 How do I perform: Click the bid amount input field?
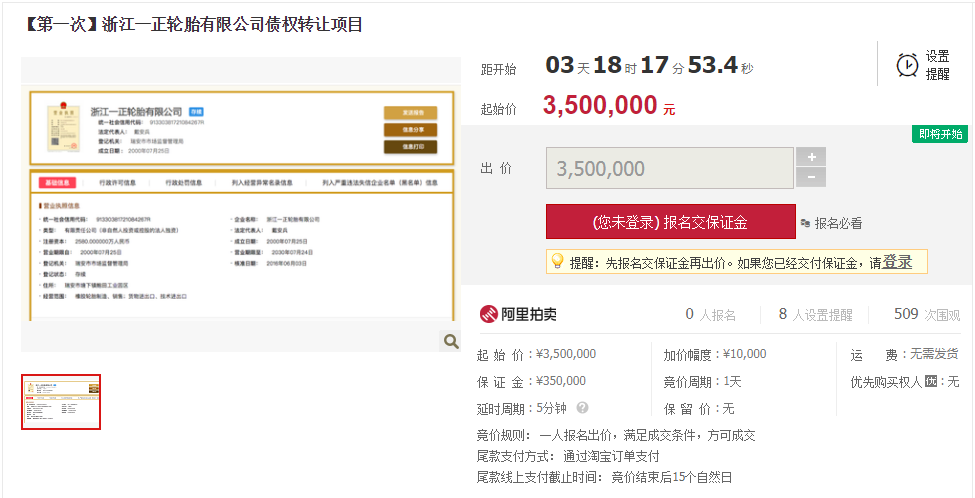[x=670, y=168]
